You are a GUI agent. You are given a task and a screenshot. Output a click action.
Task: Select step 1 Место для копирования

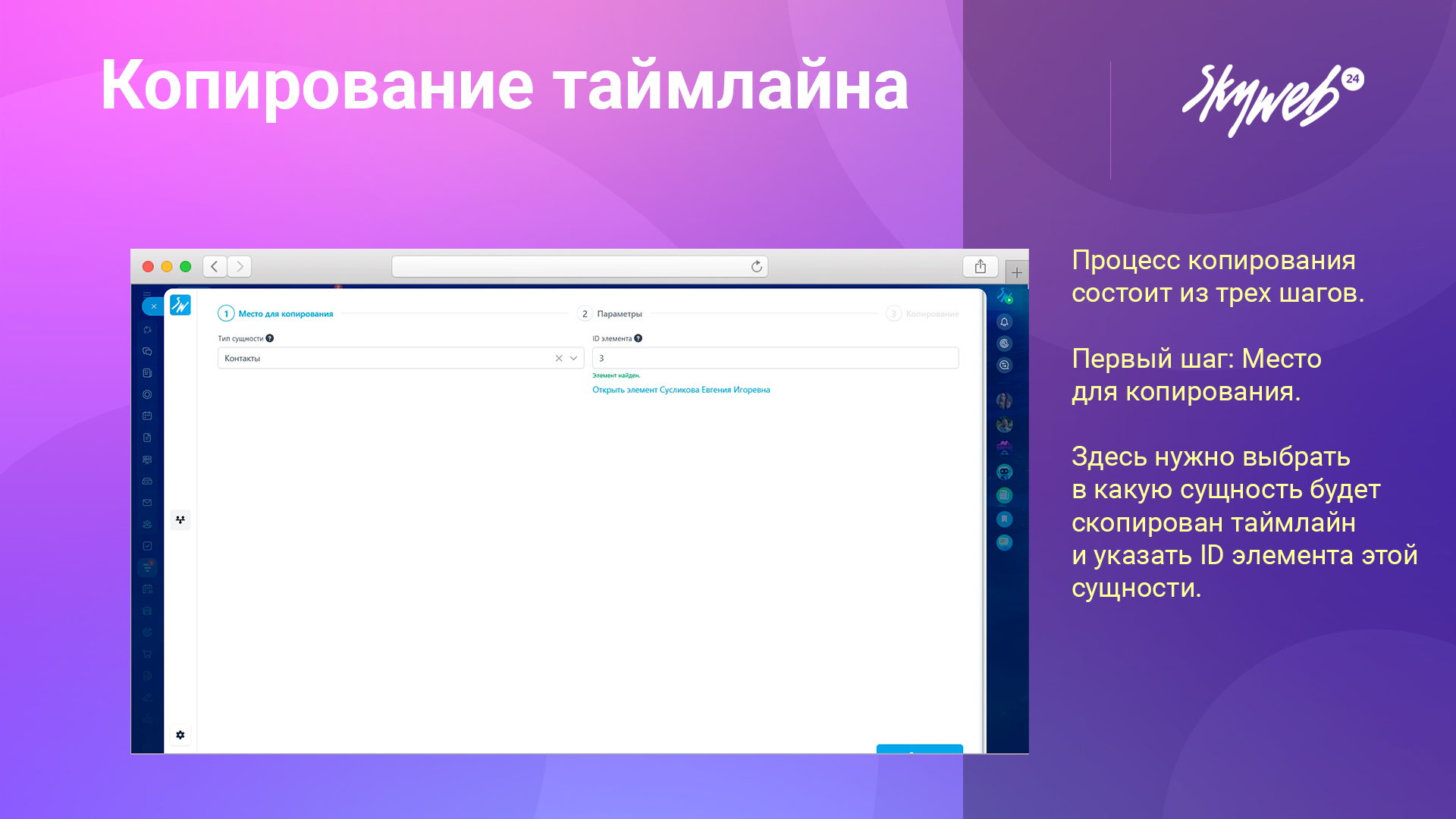276,314
